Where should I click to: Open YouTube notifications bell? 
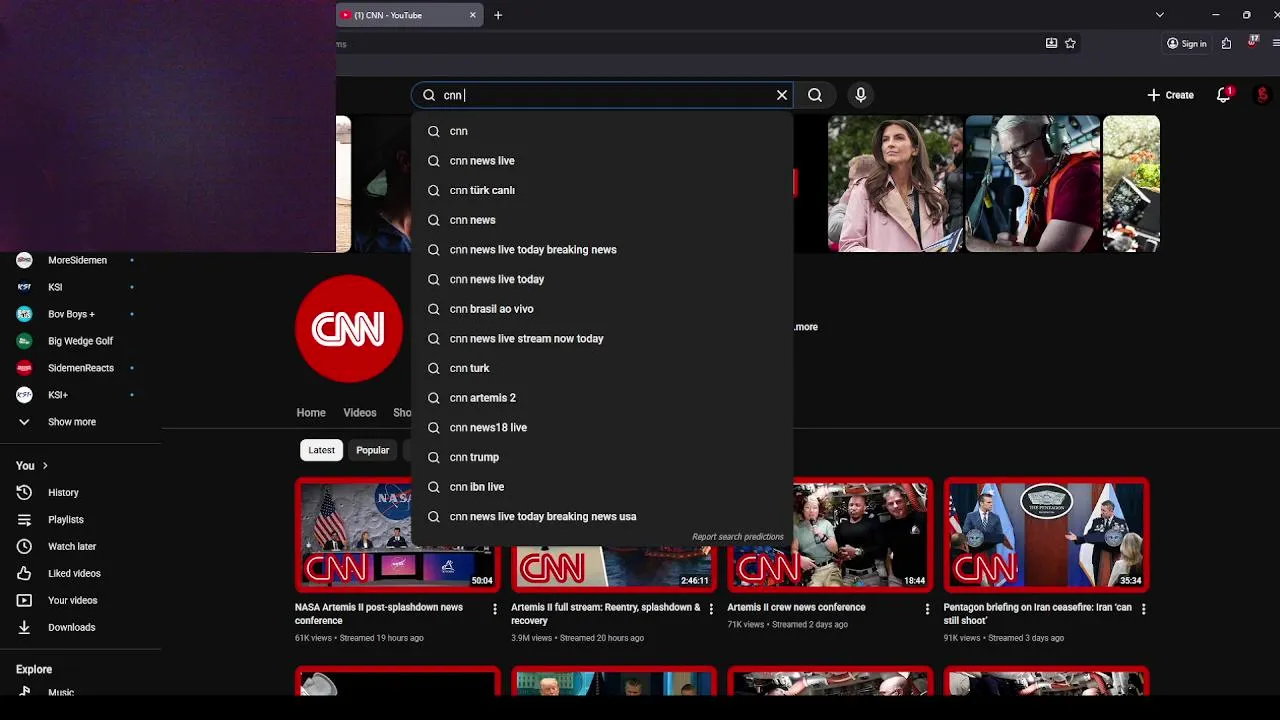1223,95
